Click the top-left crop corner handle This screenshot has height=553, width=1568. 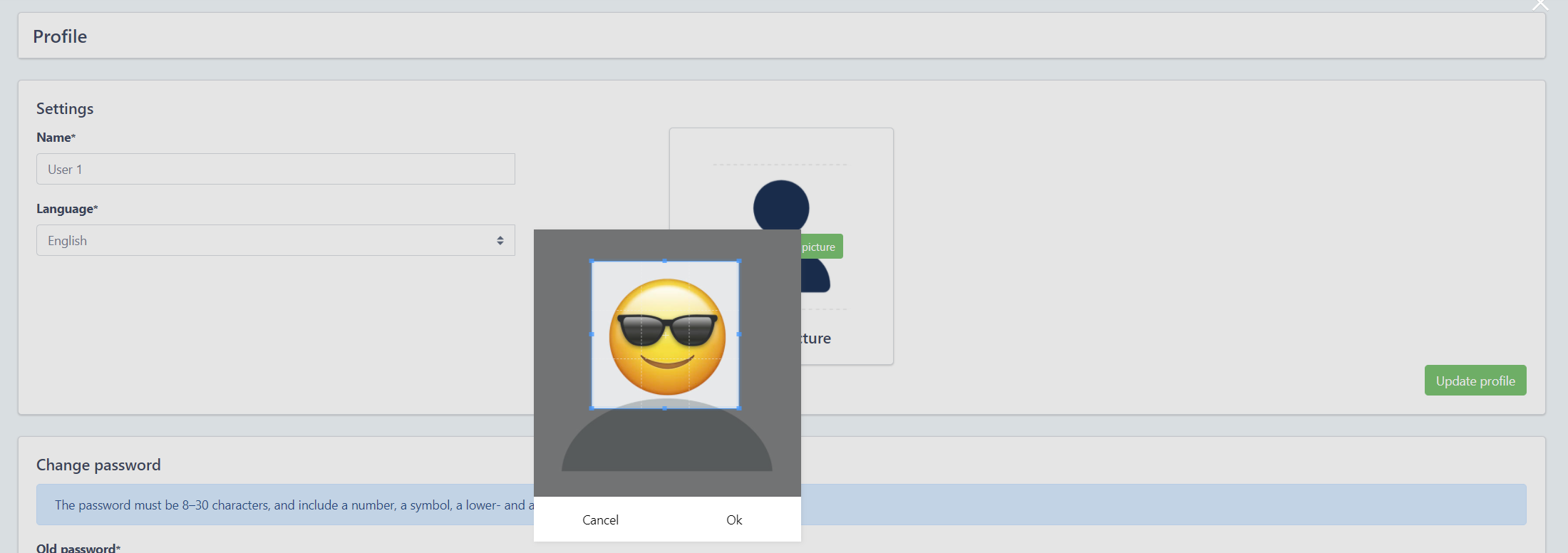(592, 262)
